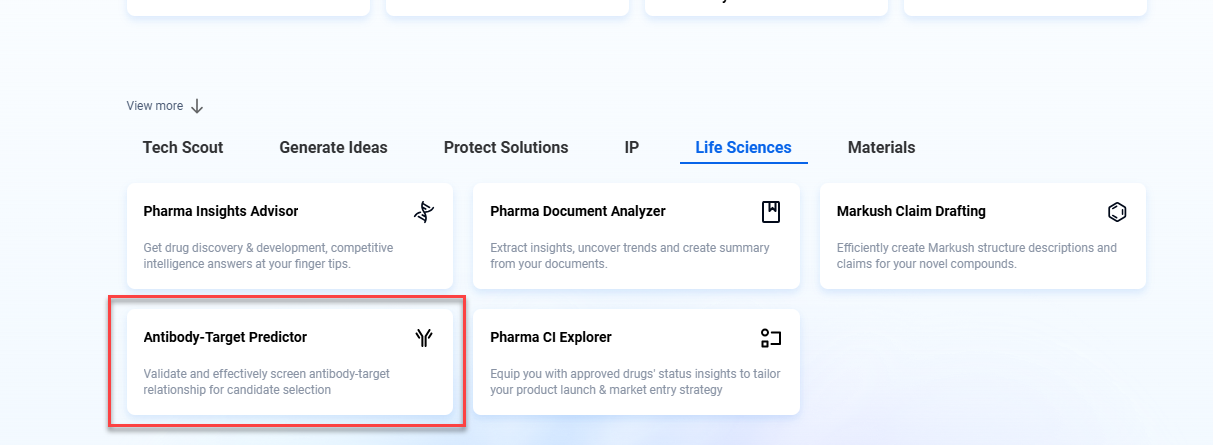Click the down arrow beside View more
This screenshot has height=445, width=1213.
[197, 106]
